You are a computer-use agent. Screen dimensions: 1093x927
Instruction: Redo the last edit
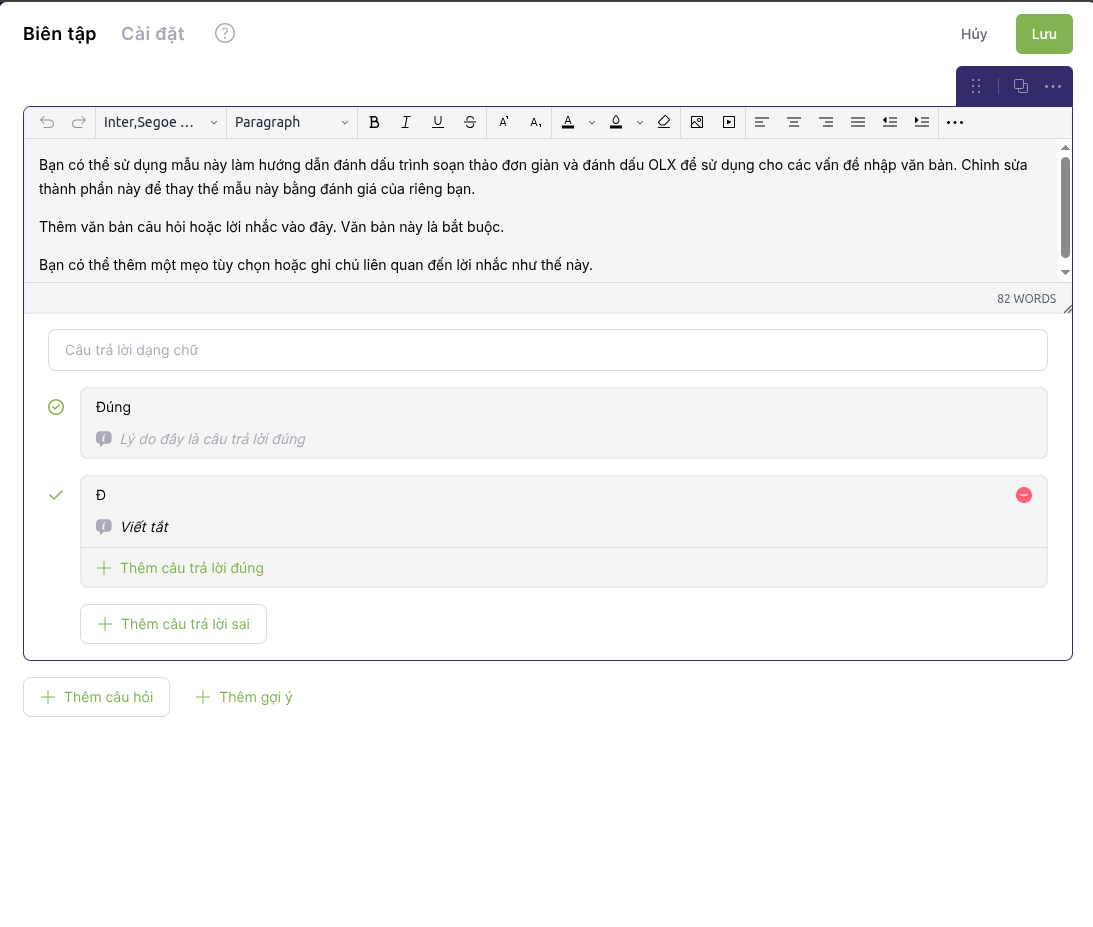click(x=79, y=123)
